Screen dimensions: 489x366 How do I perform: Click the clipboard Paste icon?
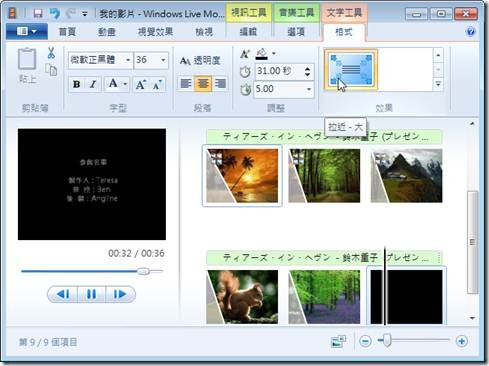pos(27,59)
